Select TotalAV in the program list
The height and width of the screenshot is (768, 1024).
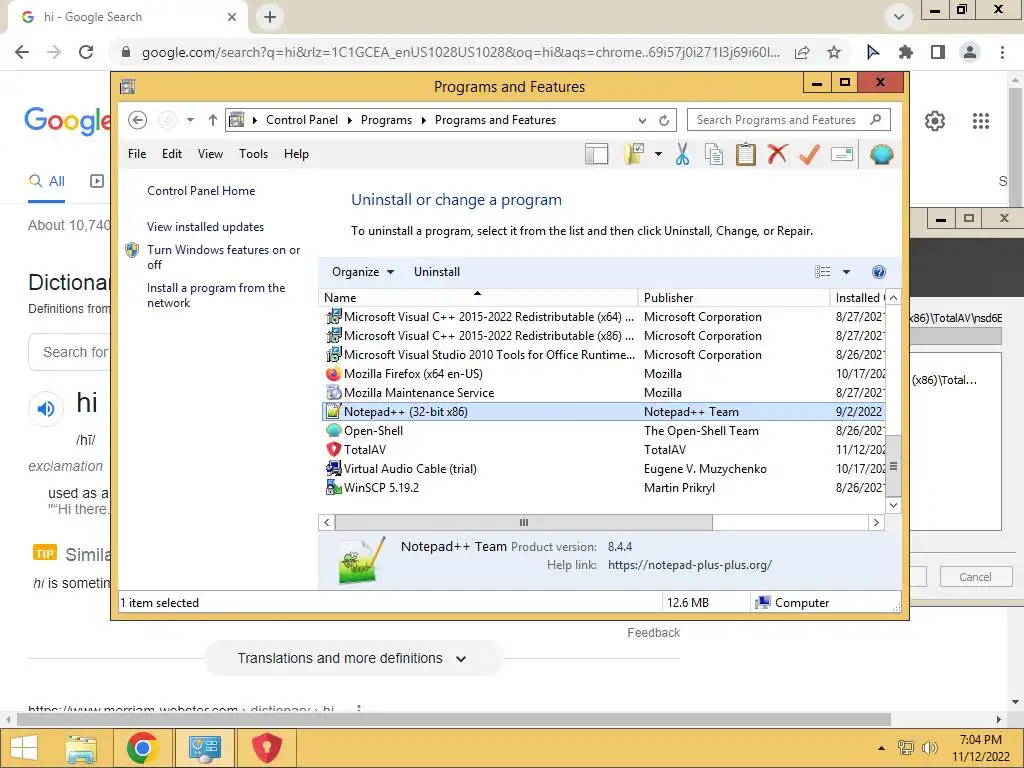[x=603, y=449]
